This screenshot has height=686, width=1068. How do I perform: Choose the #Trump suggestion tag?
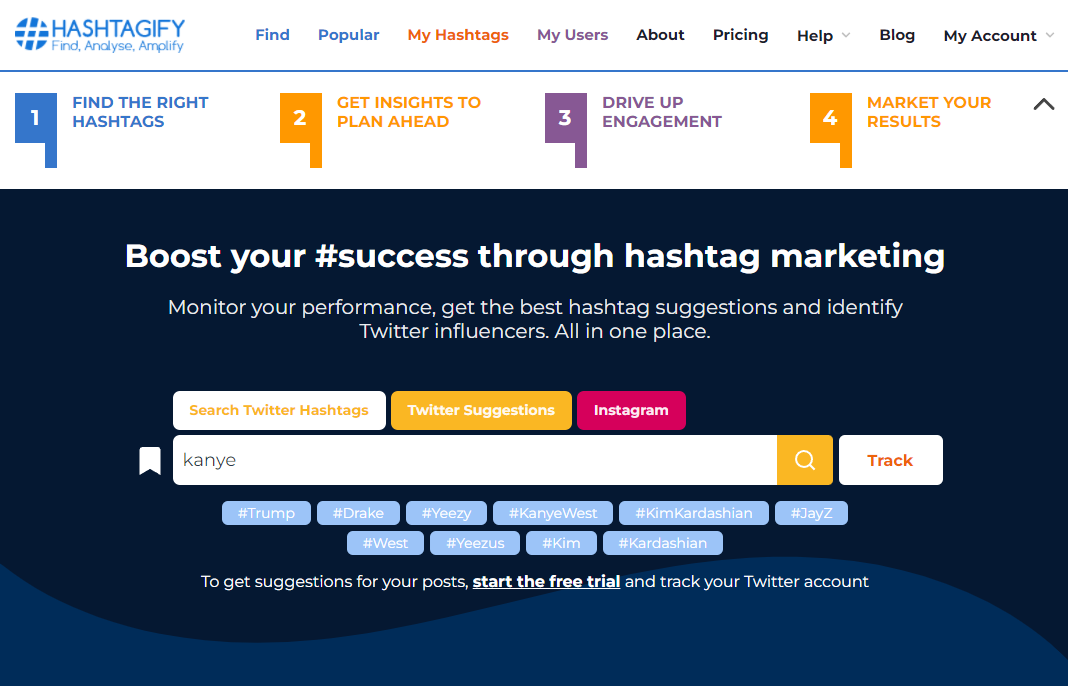coord(266,513)
